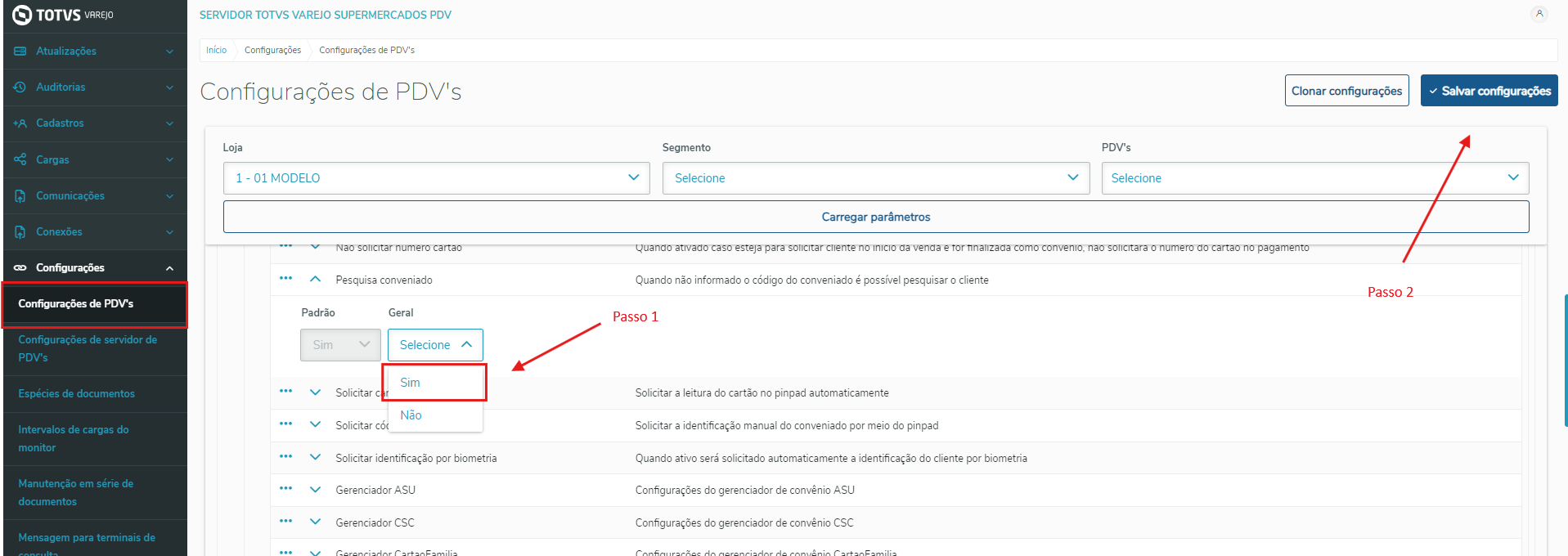The image size is (1568, 556).
Task: Open options dots for Pesquisa conveniado
Action: 285,278
